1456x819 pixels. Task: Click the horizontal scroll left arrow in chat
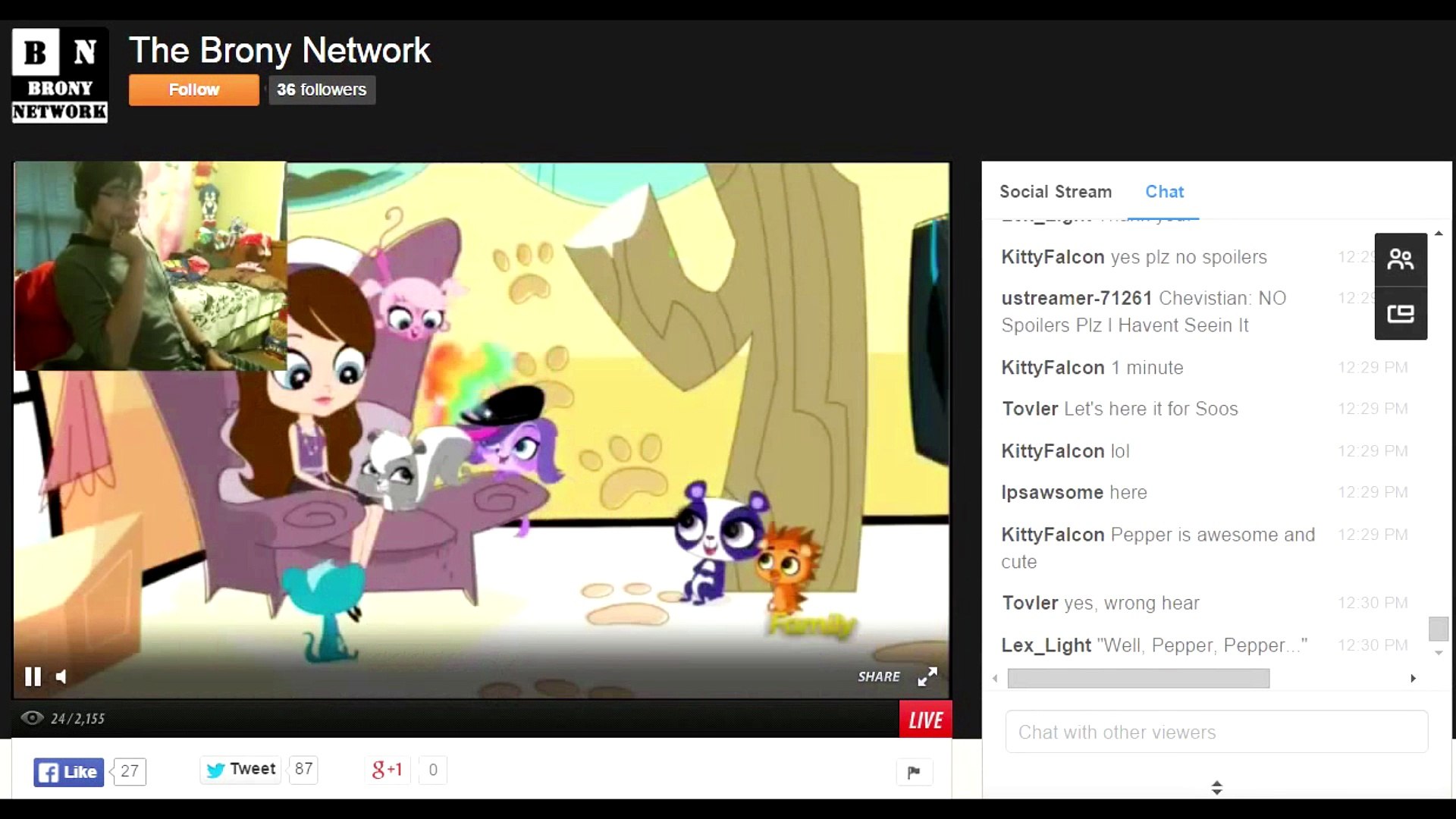point(995,678)
